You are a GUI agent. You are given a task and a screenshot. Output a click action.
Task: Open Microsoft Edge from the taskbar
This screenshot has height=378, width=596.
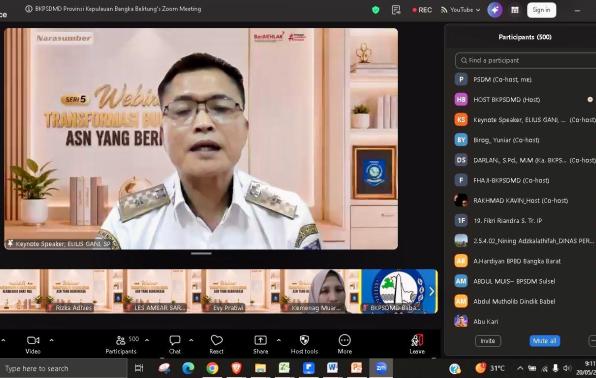(x=188, y=368)
